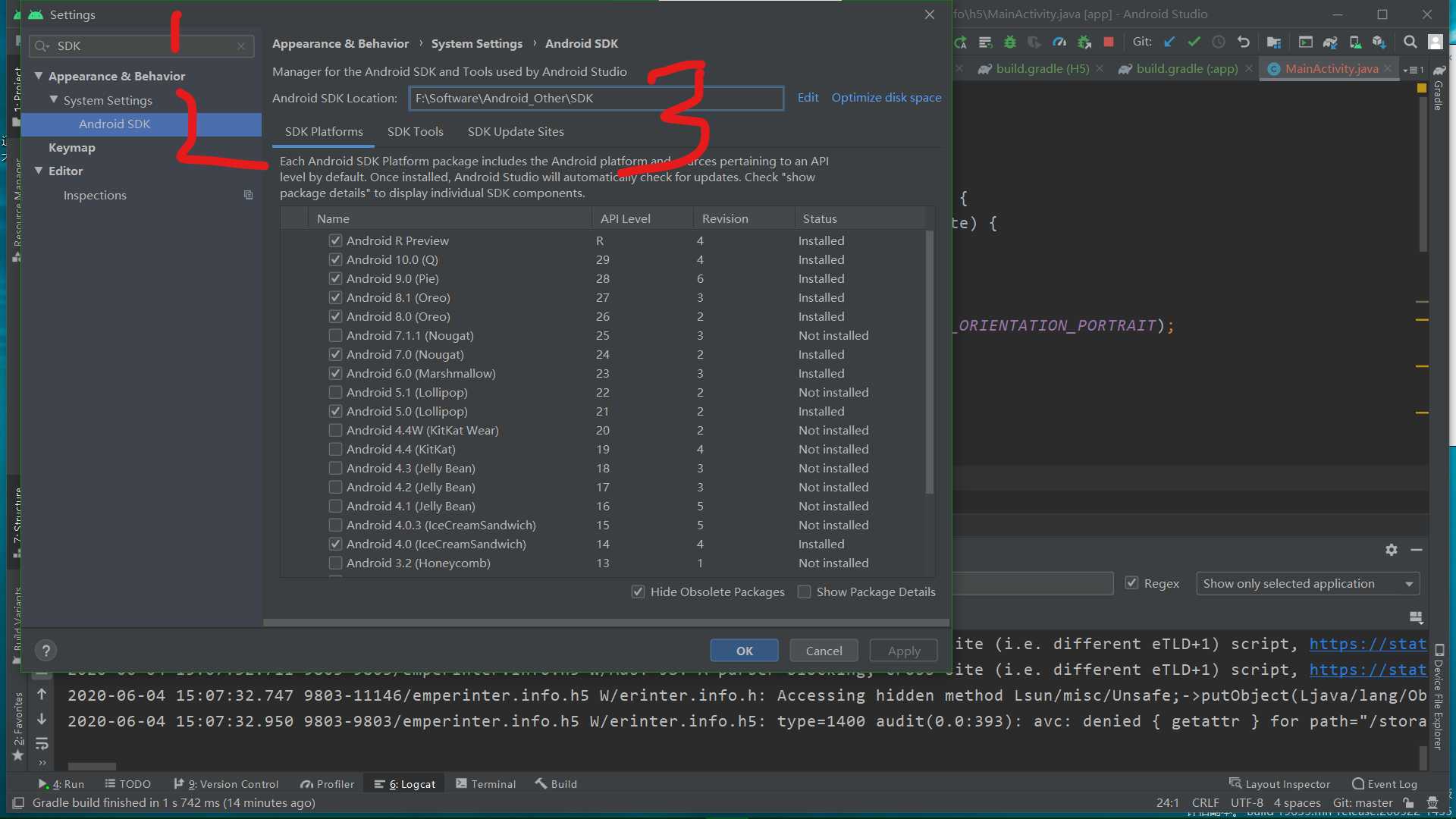1456x819 pixels.
Task: Collapse Appearance & Behavior tree node
Action: coord(39,76)
